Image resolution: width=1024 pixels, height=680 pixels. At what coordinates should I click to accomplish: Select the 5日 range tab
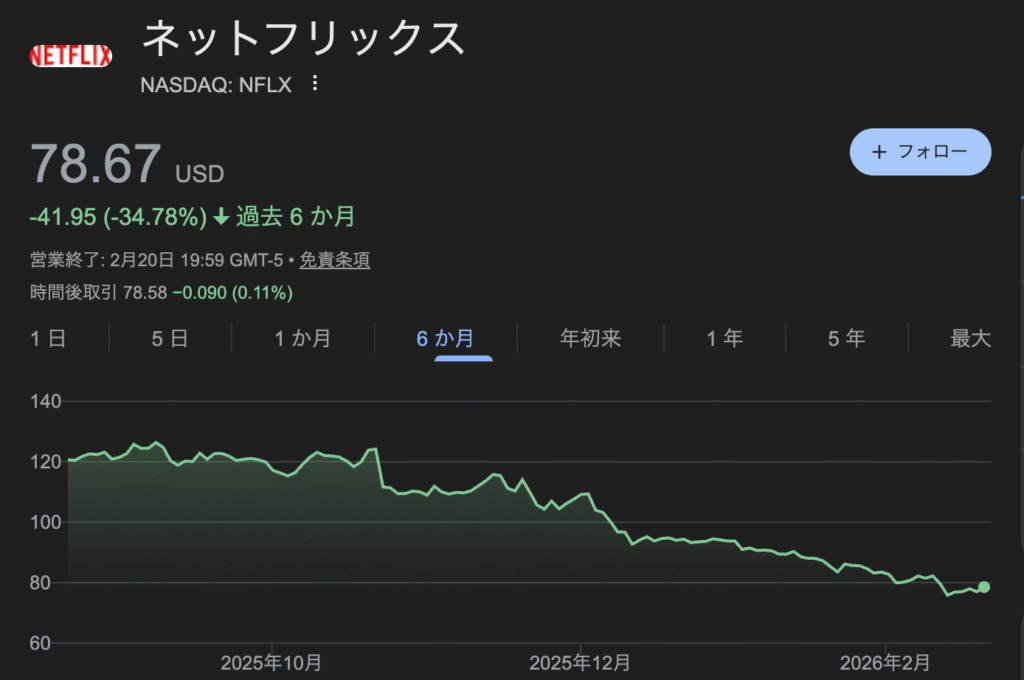pos(170,338)
